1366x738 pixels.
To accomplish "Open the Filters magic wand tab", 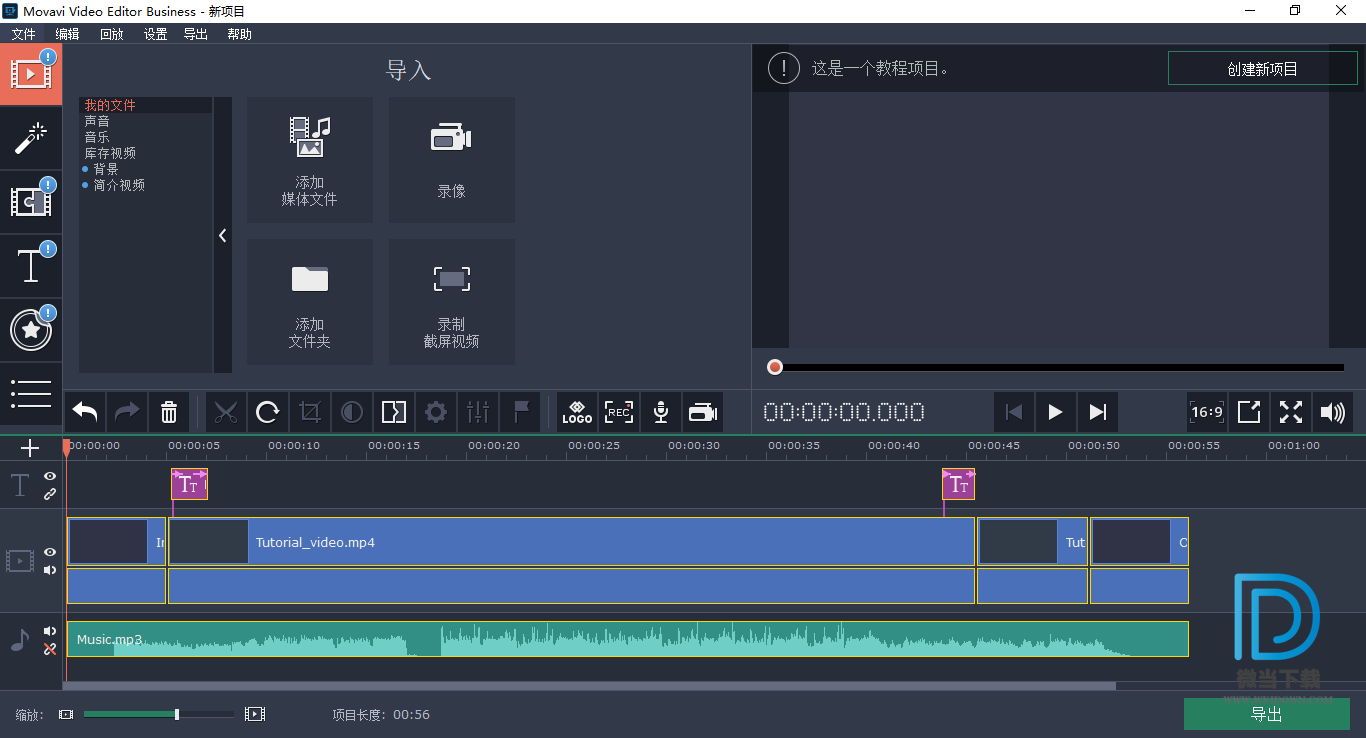I will point(31,139).
